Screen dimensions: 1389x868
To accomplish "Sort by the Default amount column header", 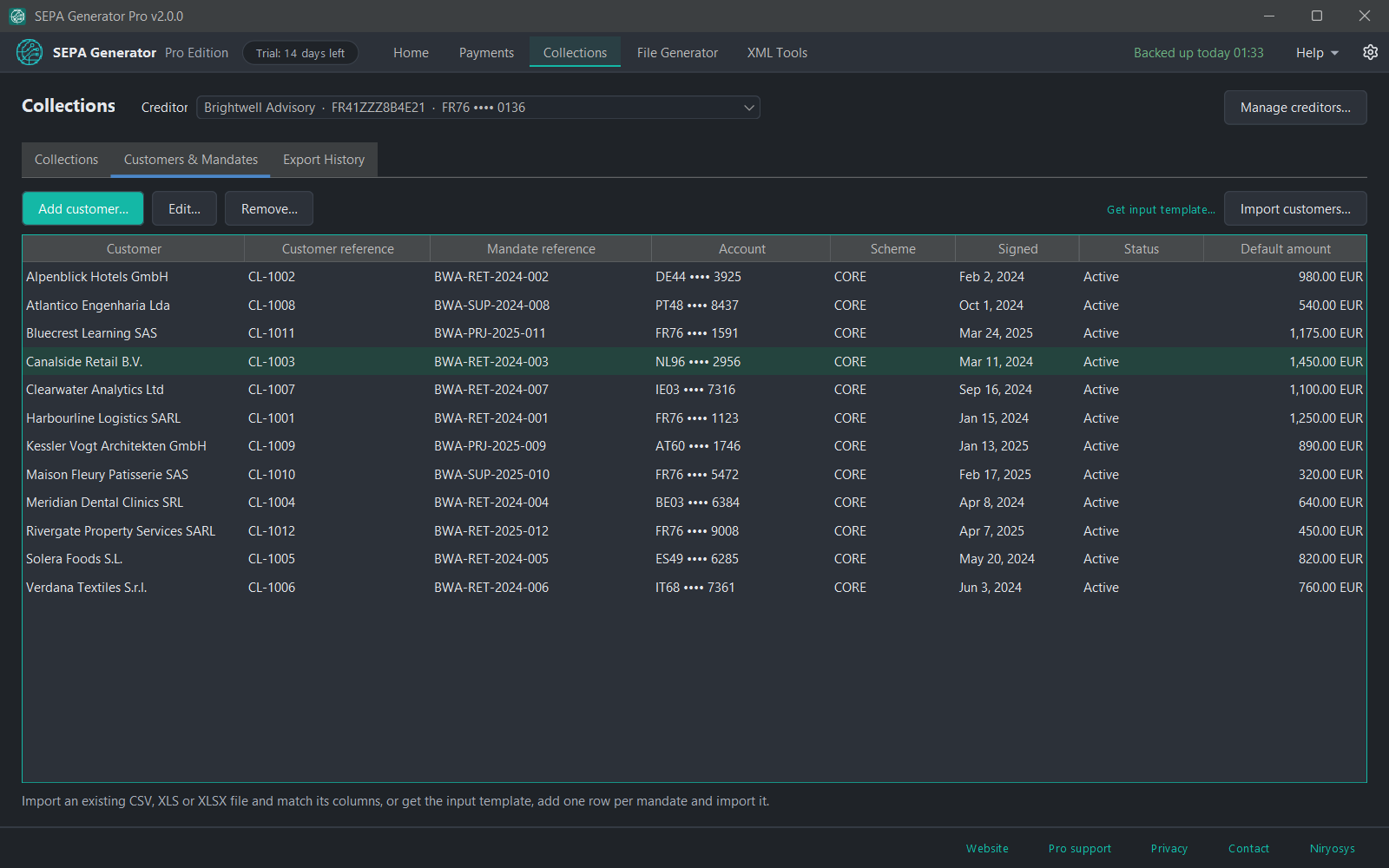I will click(x=1285, y=249).
